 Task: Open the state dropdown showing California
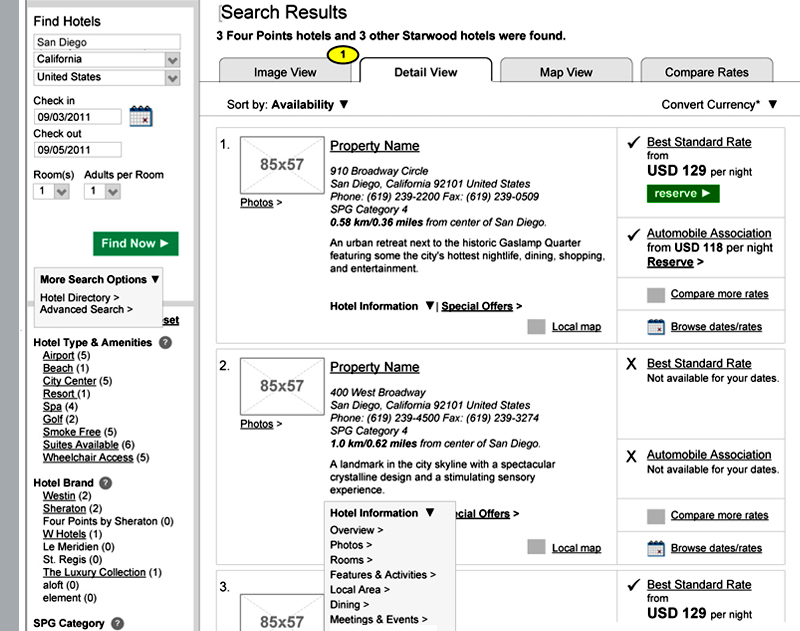(x=173, y=60)
